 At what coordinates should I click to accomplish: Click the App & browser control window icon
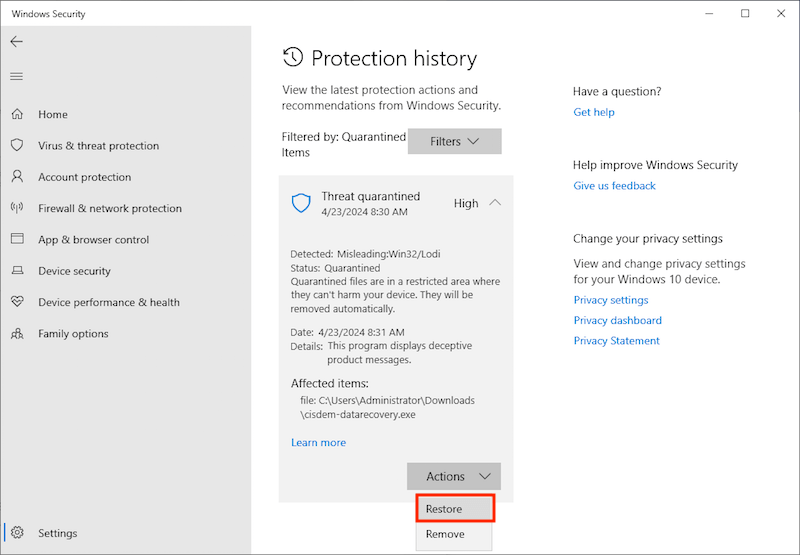coord(17,239)
